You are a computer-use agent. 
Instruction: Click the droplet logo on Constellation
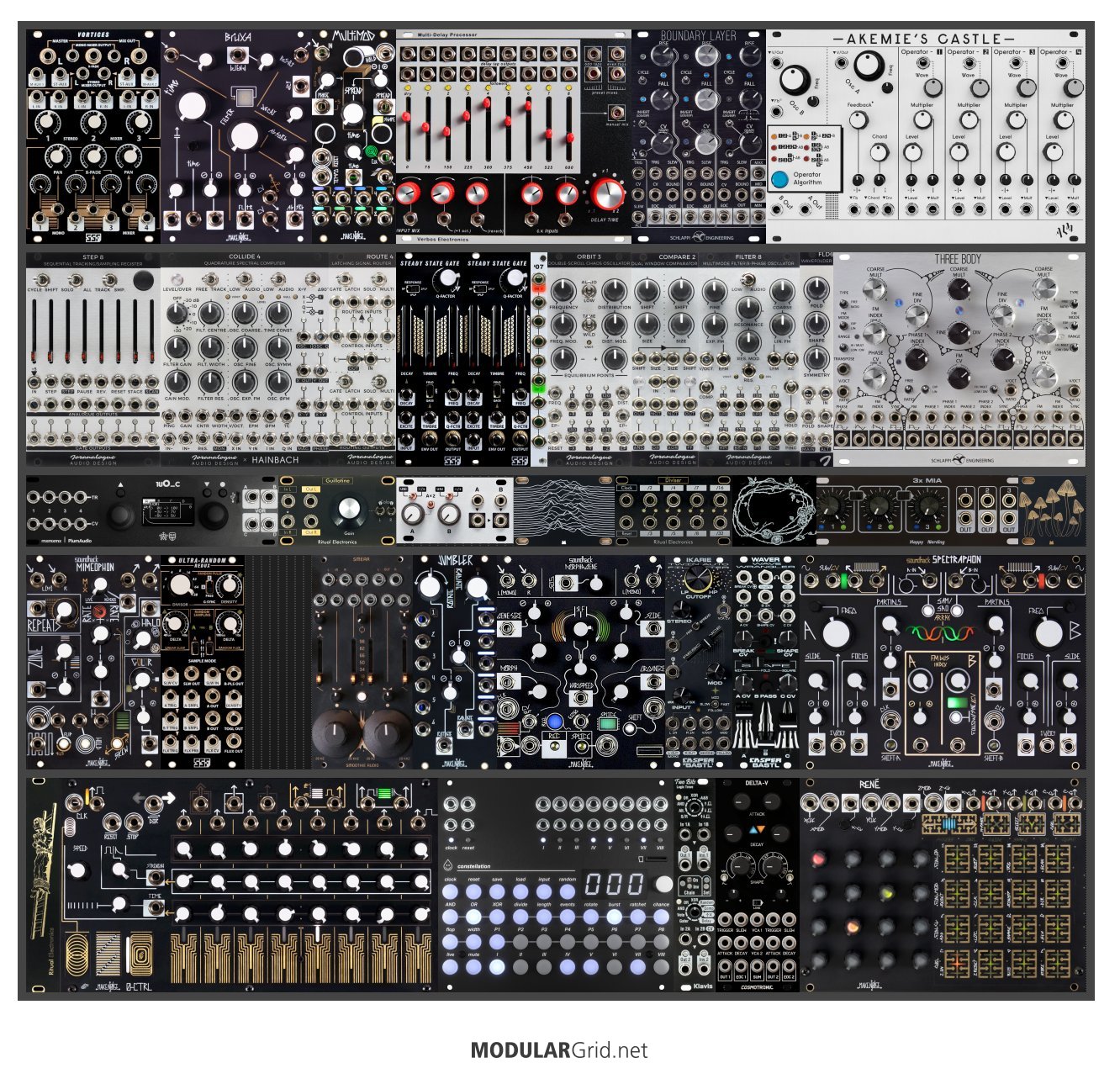(x=449, y=866)
